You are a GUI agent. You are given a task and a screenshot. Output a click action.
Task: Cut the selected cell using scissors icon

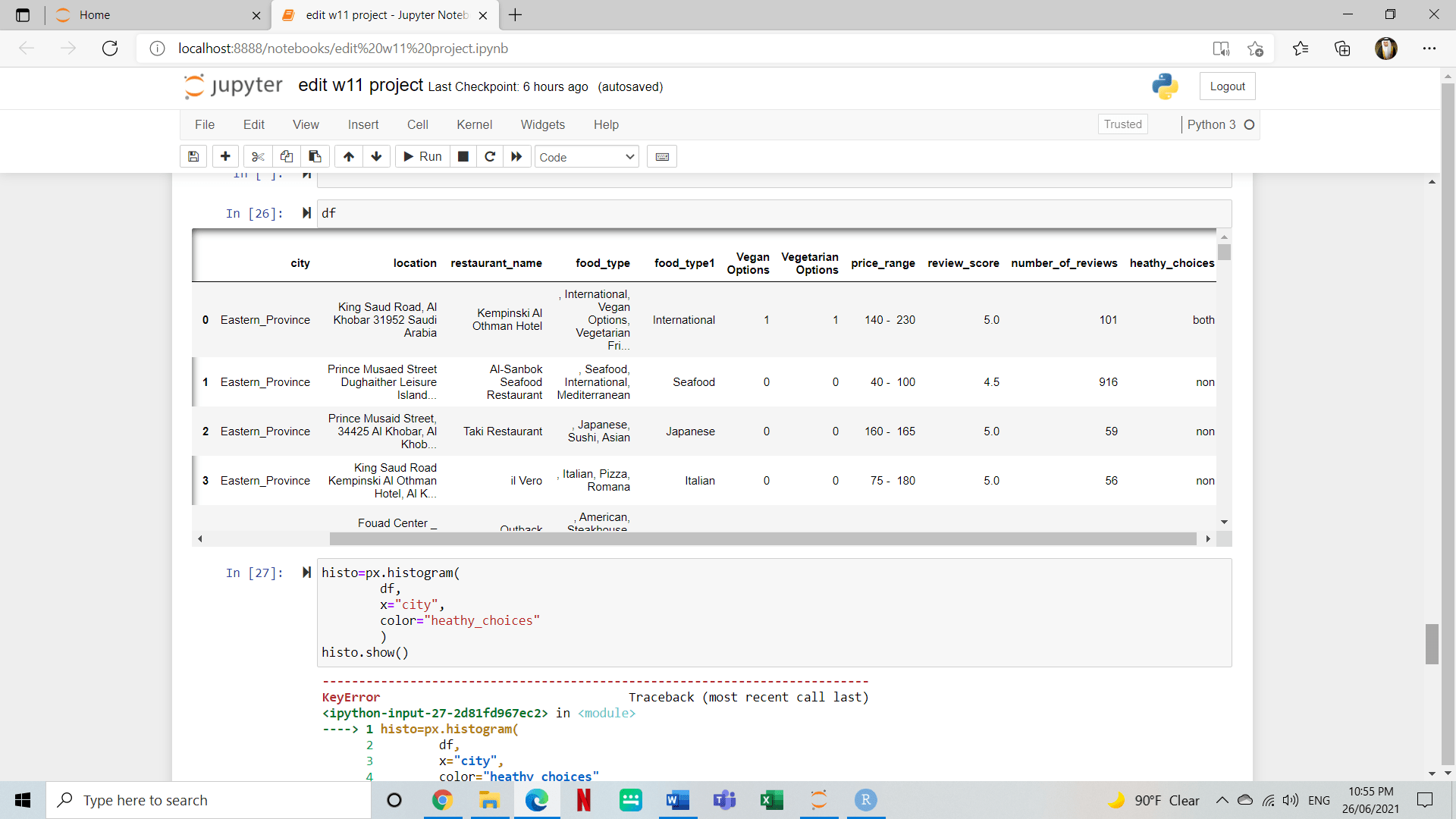click(258, 156)
